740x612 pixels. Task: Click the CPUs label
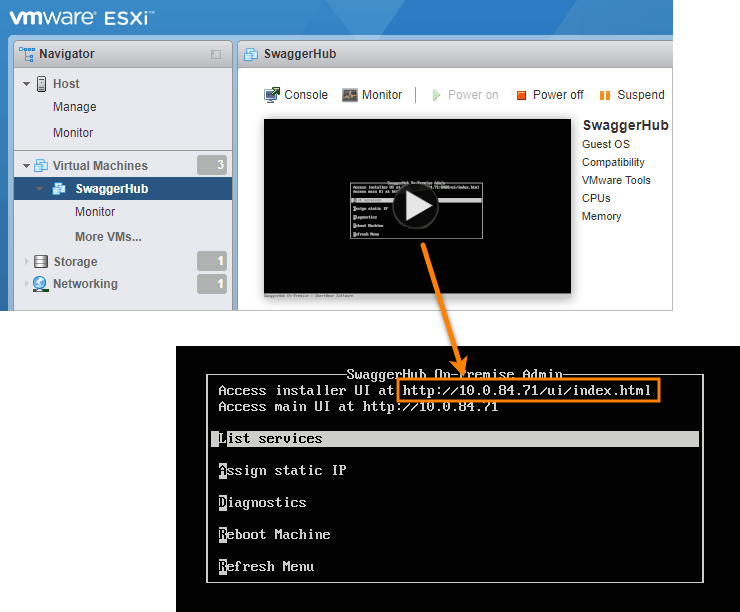point(596,198)
